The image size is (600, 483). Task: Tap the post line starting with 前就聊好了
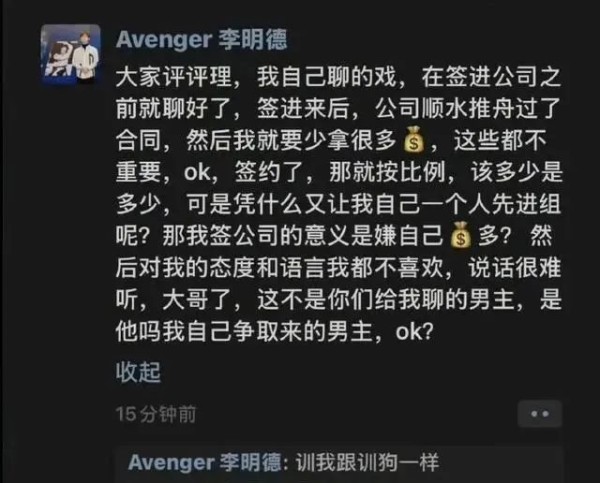click(338, 109)
